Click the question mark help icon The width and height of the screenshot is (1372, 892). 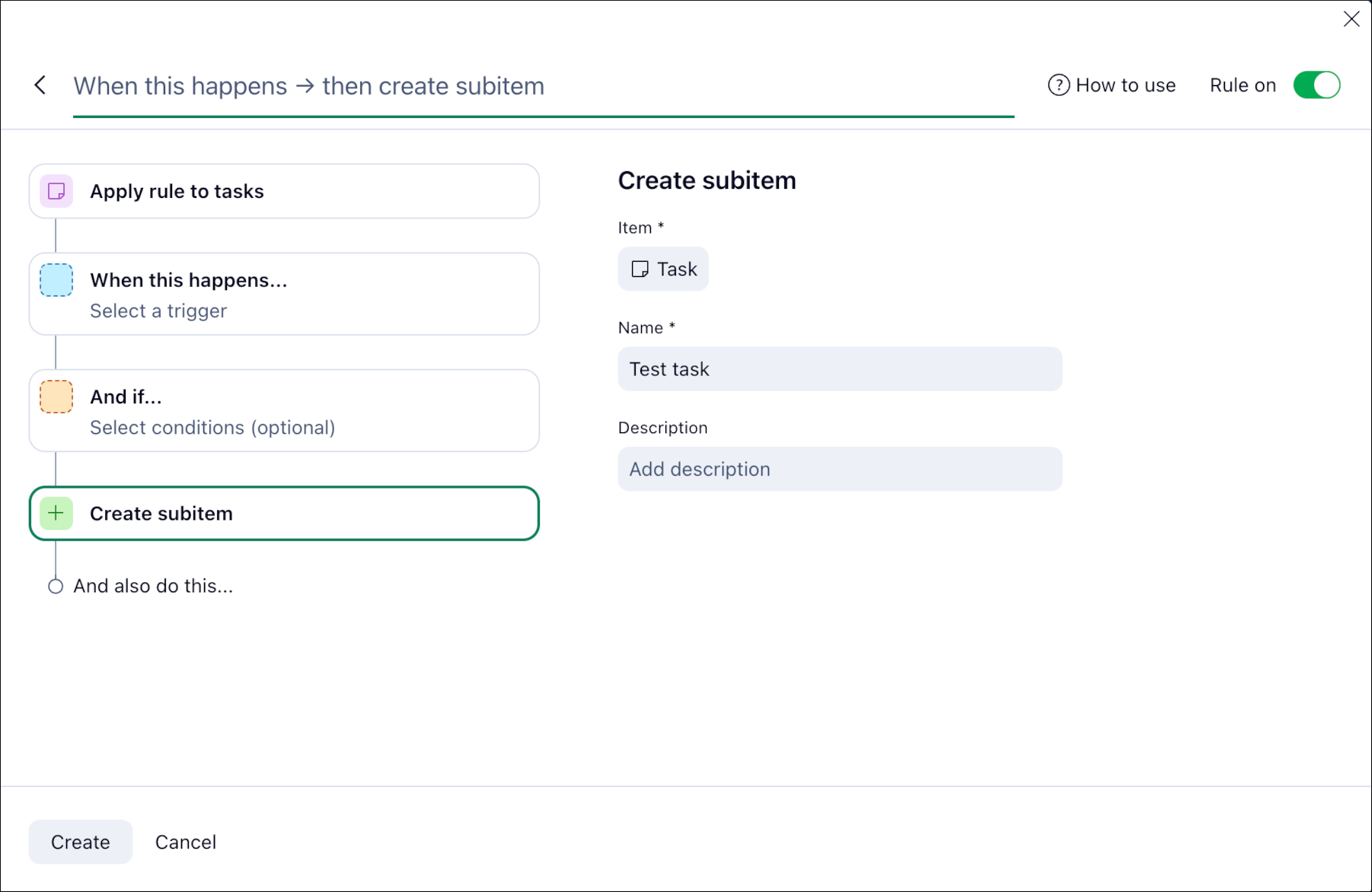point(1058,85)
